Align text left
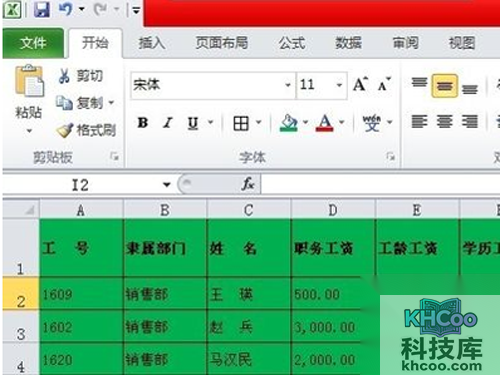 [x=419, y=121]
